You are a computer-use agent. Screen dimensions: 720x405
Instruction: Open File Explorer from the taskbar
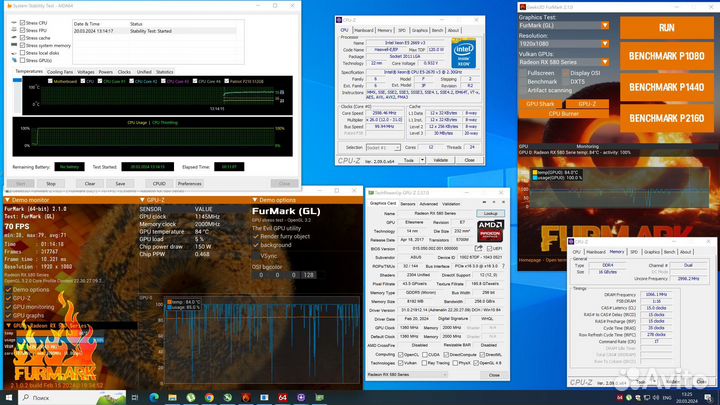click(x=172, y=397)
